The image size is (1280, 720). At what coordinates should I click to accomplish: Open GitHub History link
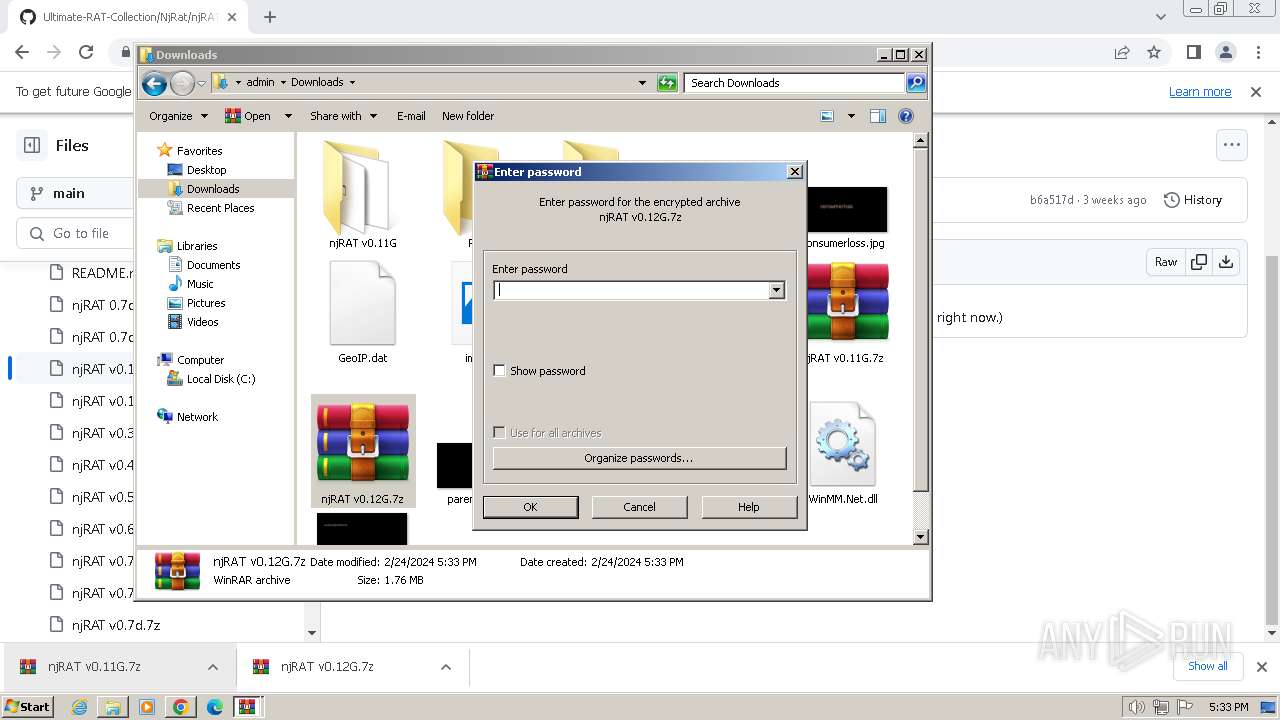click(1193, 200)
